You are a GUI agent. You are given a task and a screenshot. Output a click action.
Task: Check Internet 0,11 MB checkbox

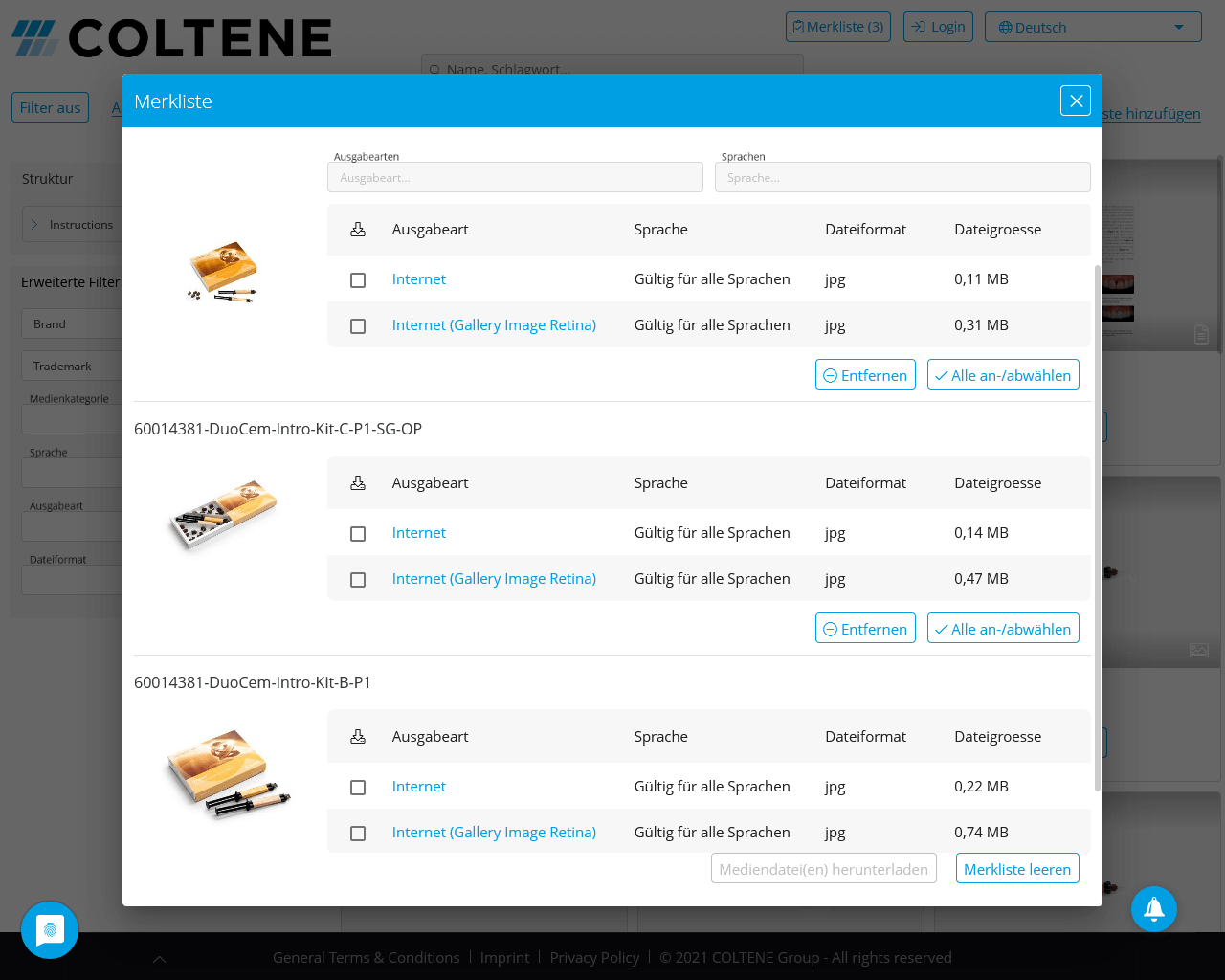tap(358, 280)
